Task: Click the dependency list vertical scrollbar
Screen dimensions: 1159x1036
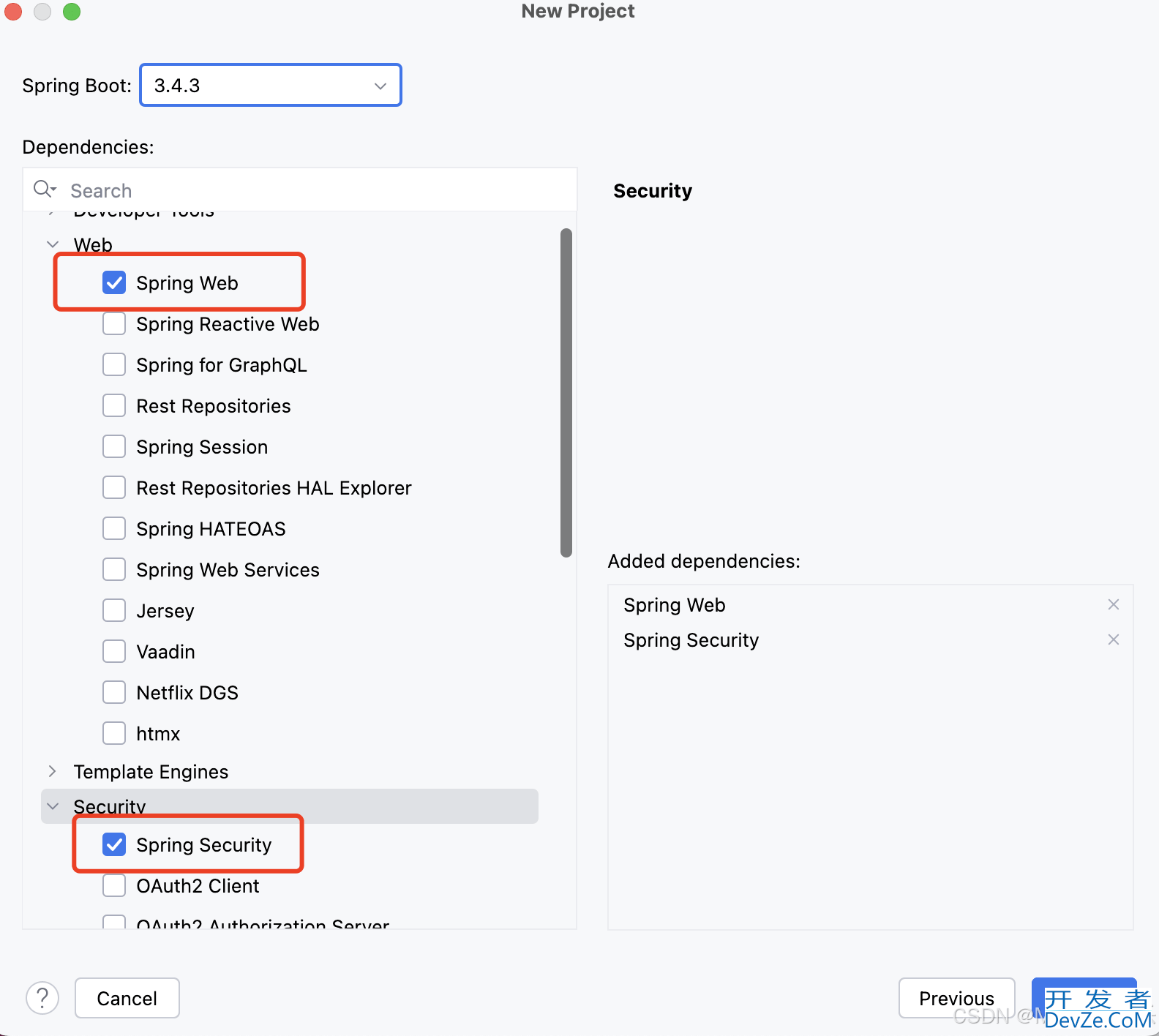Action: (x=566, y=392)
